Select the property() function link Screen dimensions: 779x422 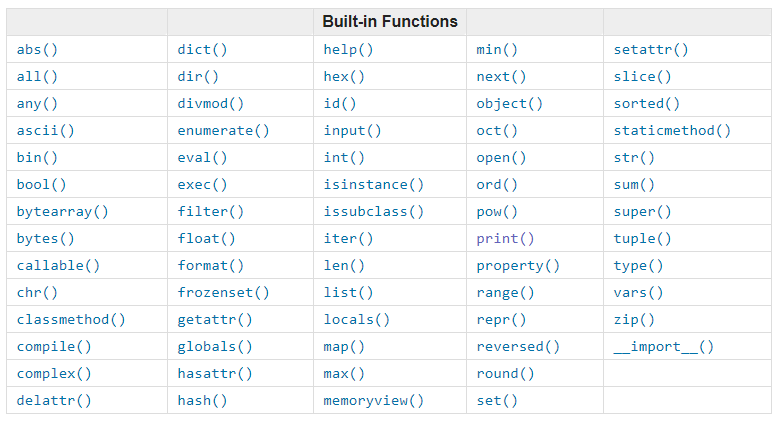[518, 265]
